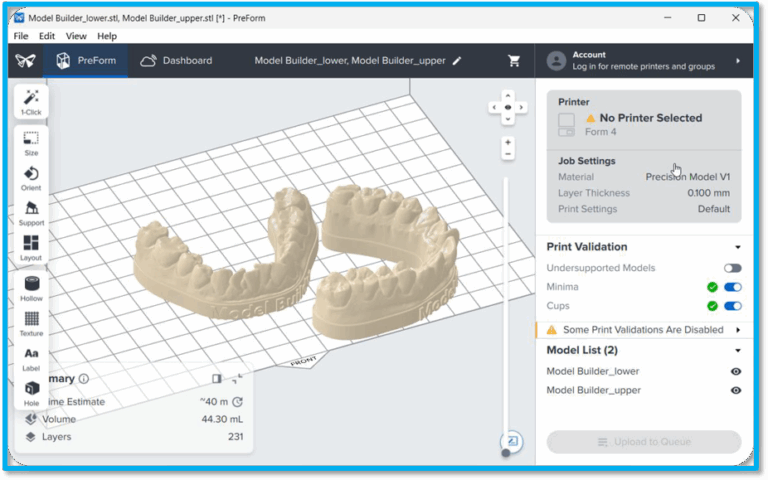The width and height of the screenshot is (768, 480).
Task: Click No Printer Selected to choose printer
Action: click(650, 118)
